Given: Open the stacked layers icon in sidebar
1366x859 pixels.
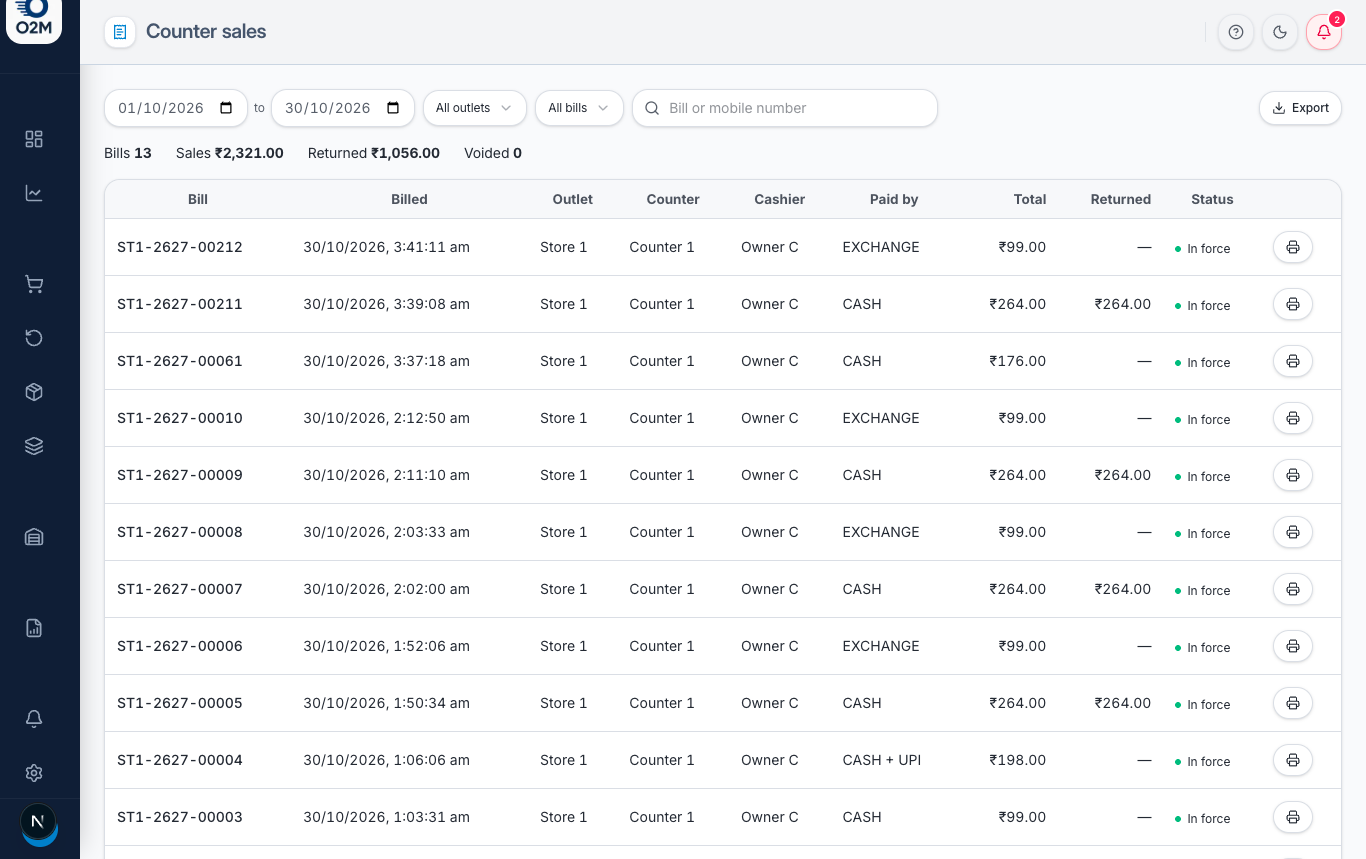Looking at the screenshot, I should (x=34, y=446).
